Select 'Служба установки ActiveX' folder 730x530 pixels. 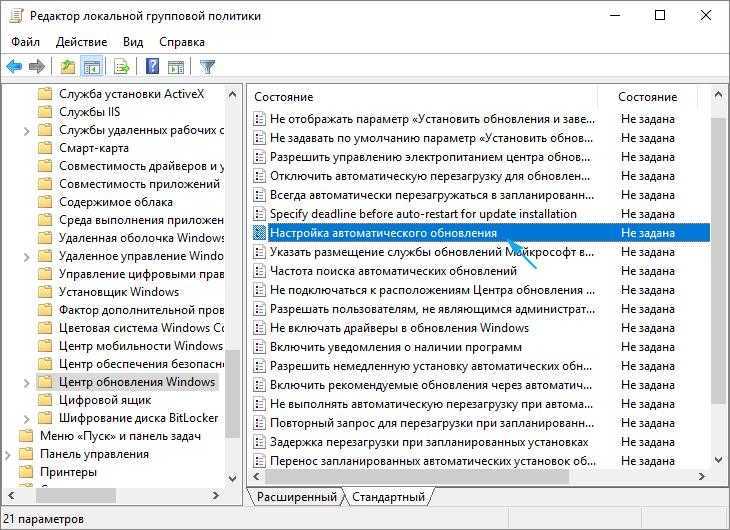pos(131,94)
